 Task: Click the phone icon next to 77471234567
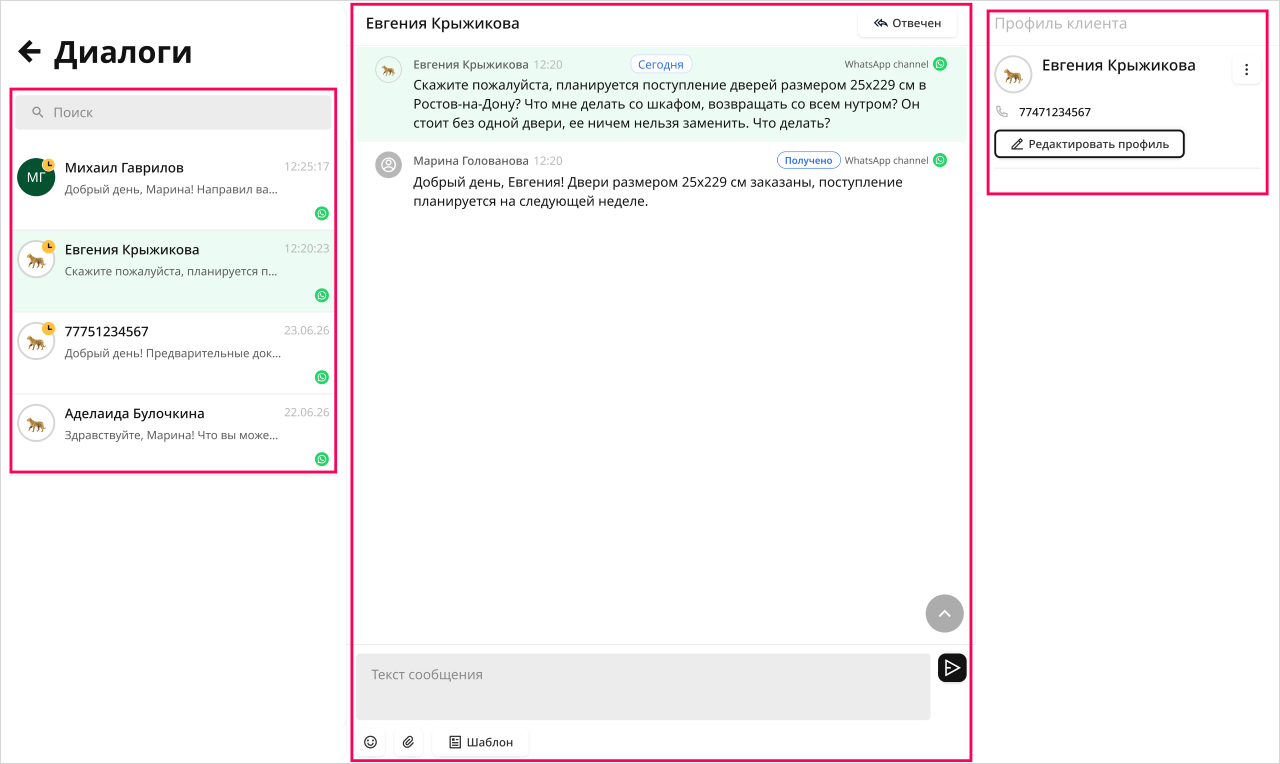(1002, 112)
